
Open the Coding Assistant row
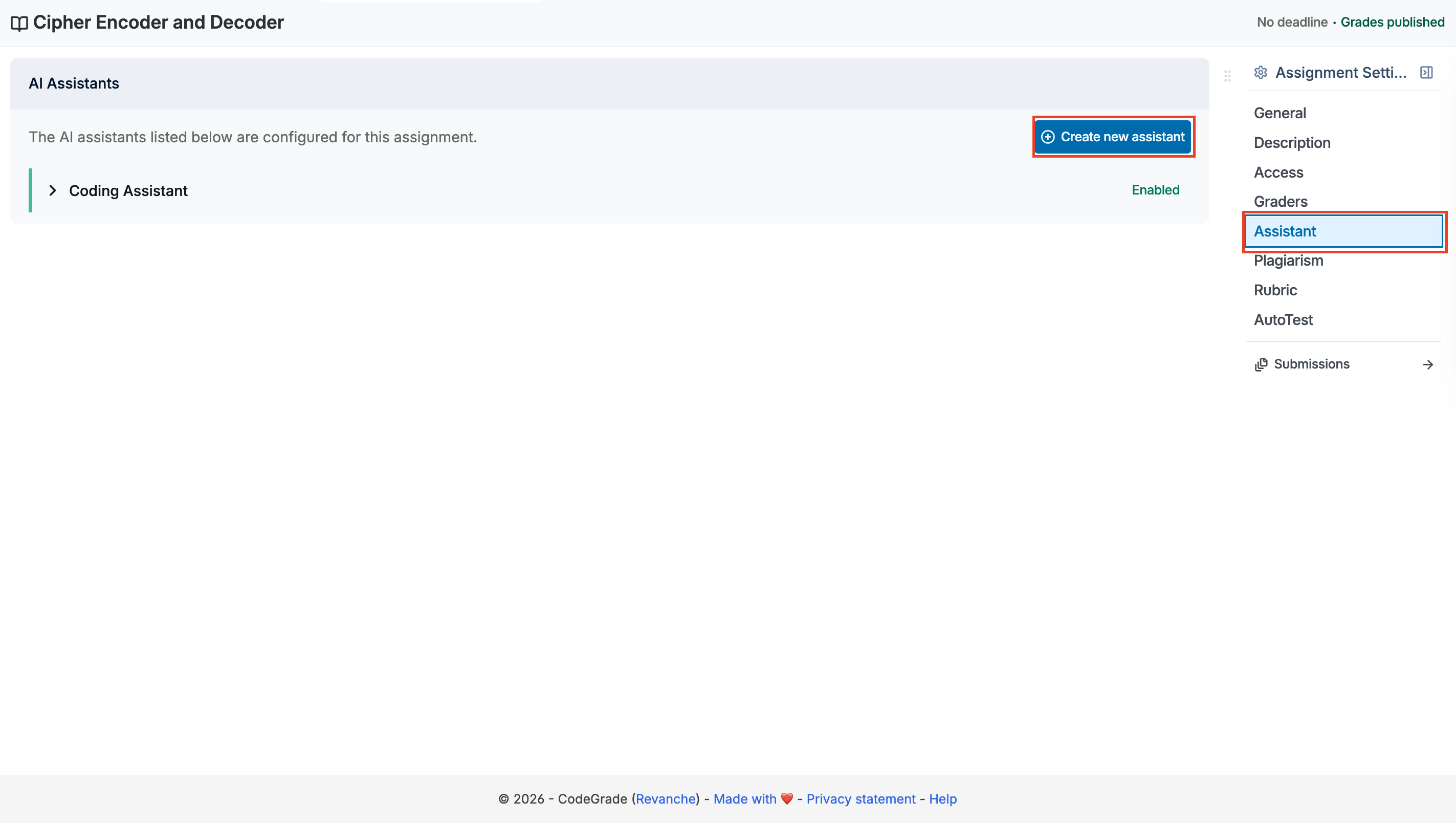(x=128, y=190)
